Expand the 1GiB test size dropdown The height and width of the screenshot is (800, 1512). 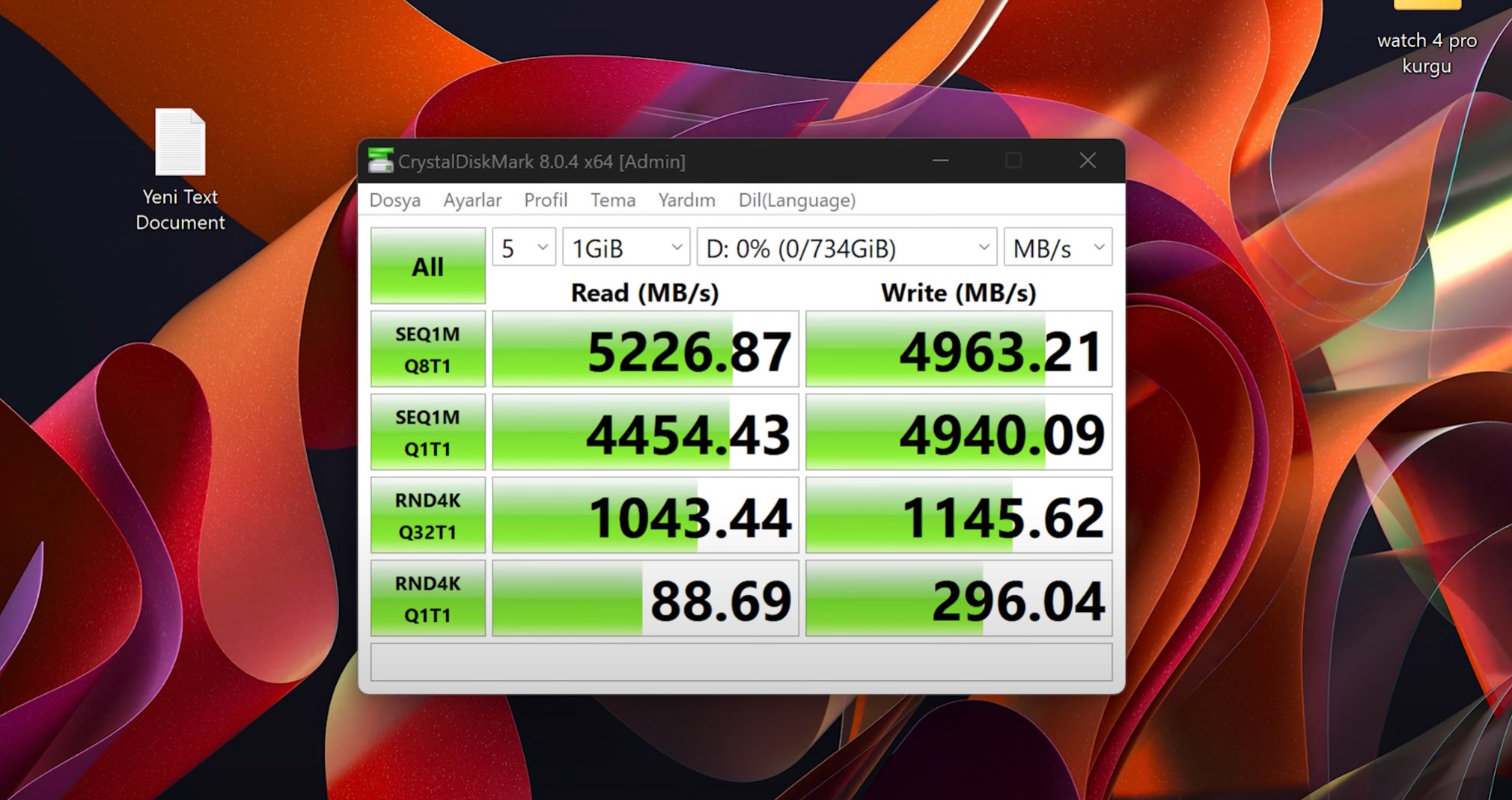(x=626, y=247)
